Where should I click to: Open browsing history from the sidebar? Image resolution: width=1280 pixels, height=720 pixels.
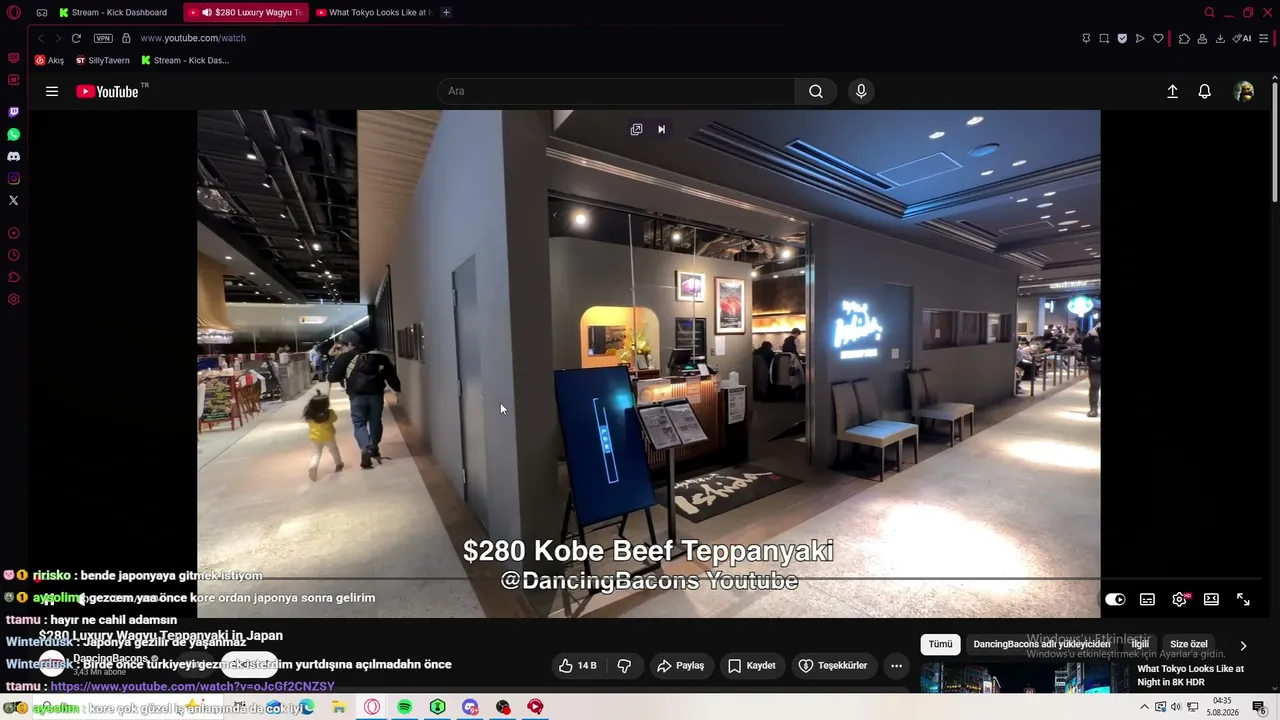tap(14, 255)
